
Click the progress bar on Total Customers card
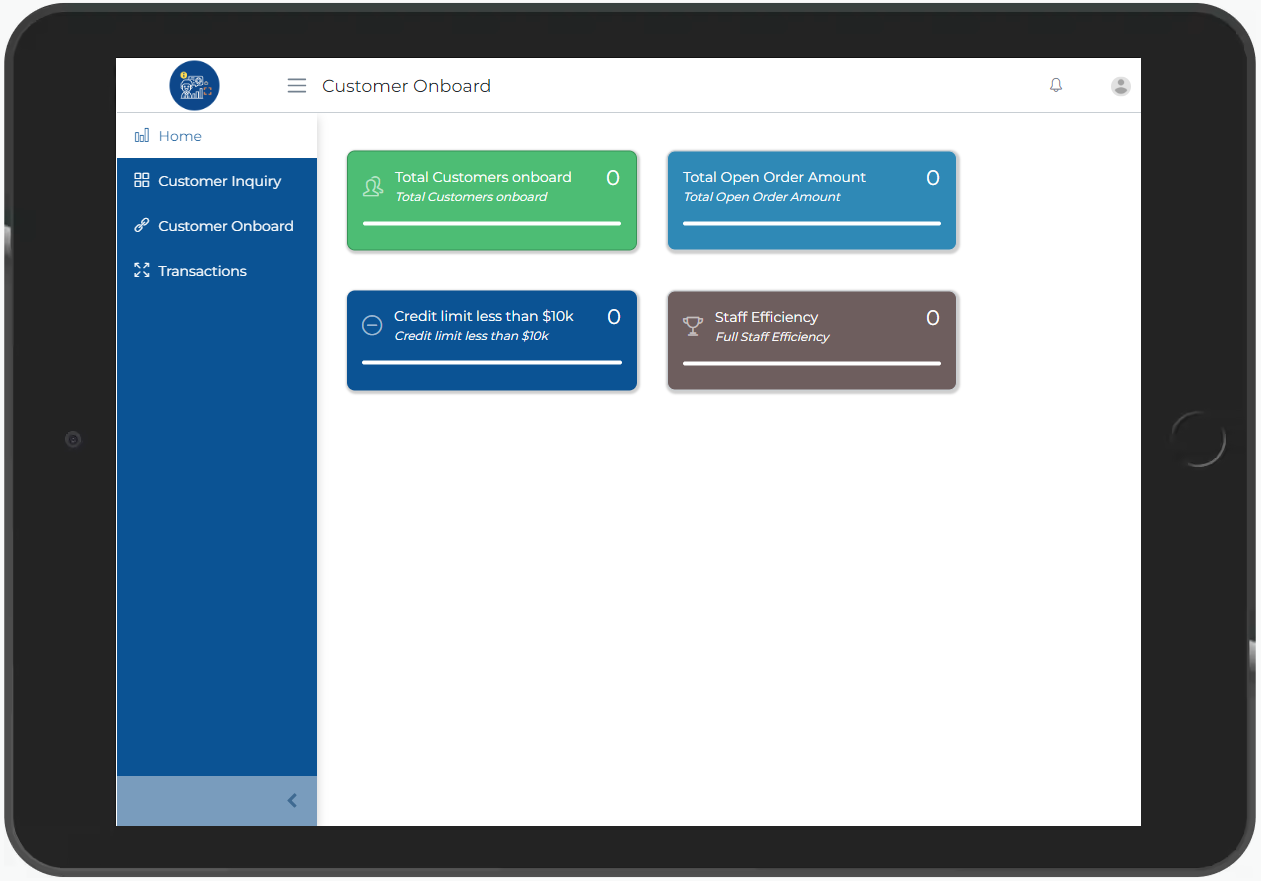(x=492, y=224)
